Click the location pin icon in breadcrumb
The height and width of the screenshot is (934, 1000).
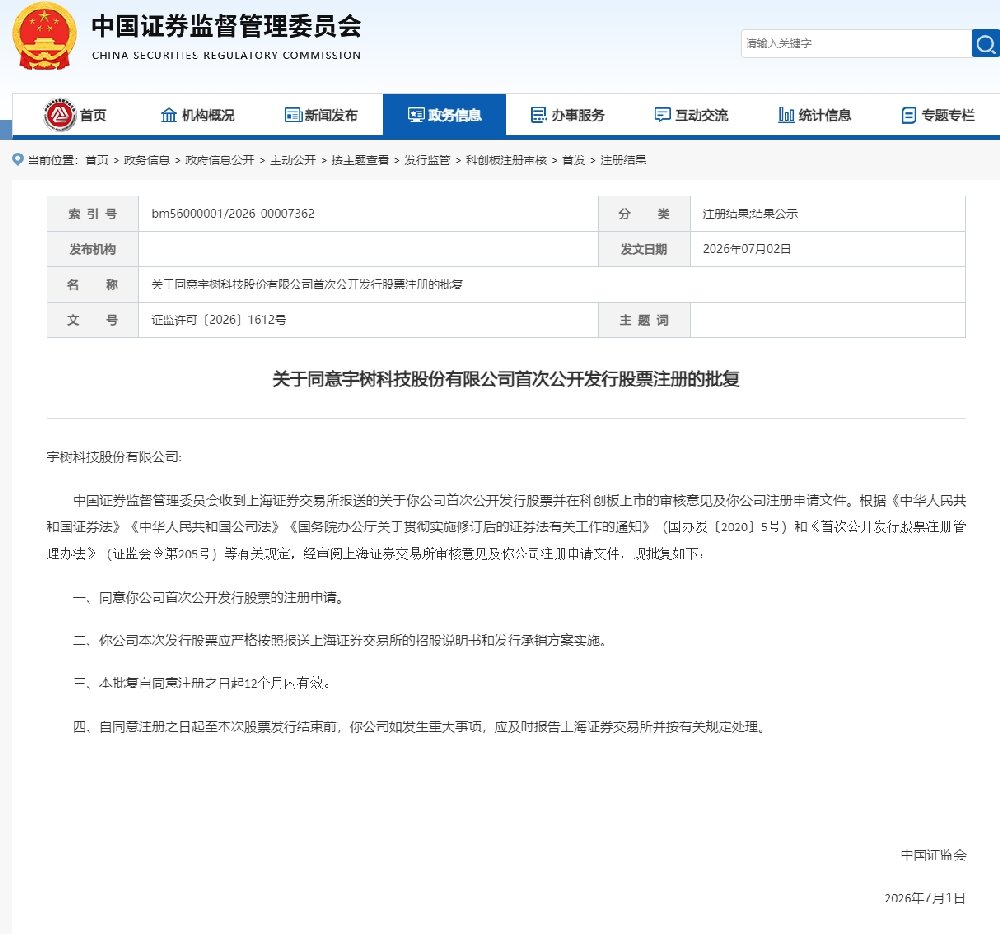18,159
